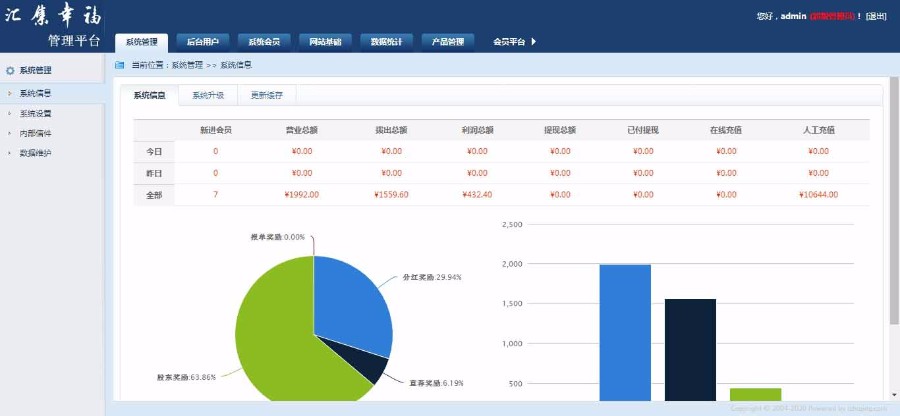This screenshot has height=416, width=900.
Task: Select the 更新缓存 tab
Action: coord(266,96)
